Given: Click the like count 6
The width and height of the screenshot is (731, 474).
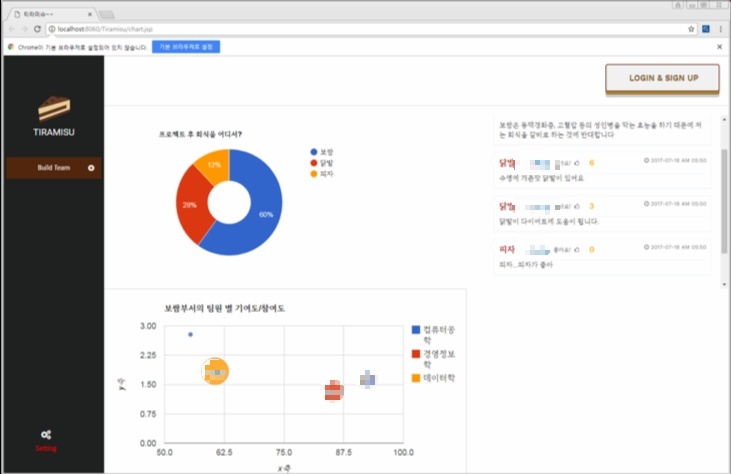Looking at the screenshot, I should click(592, 163).
